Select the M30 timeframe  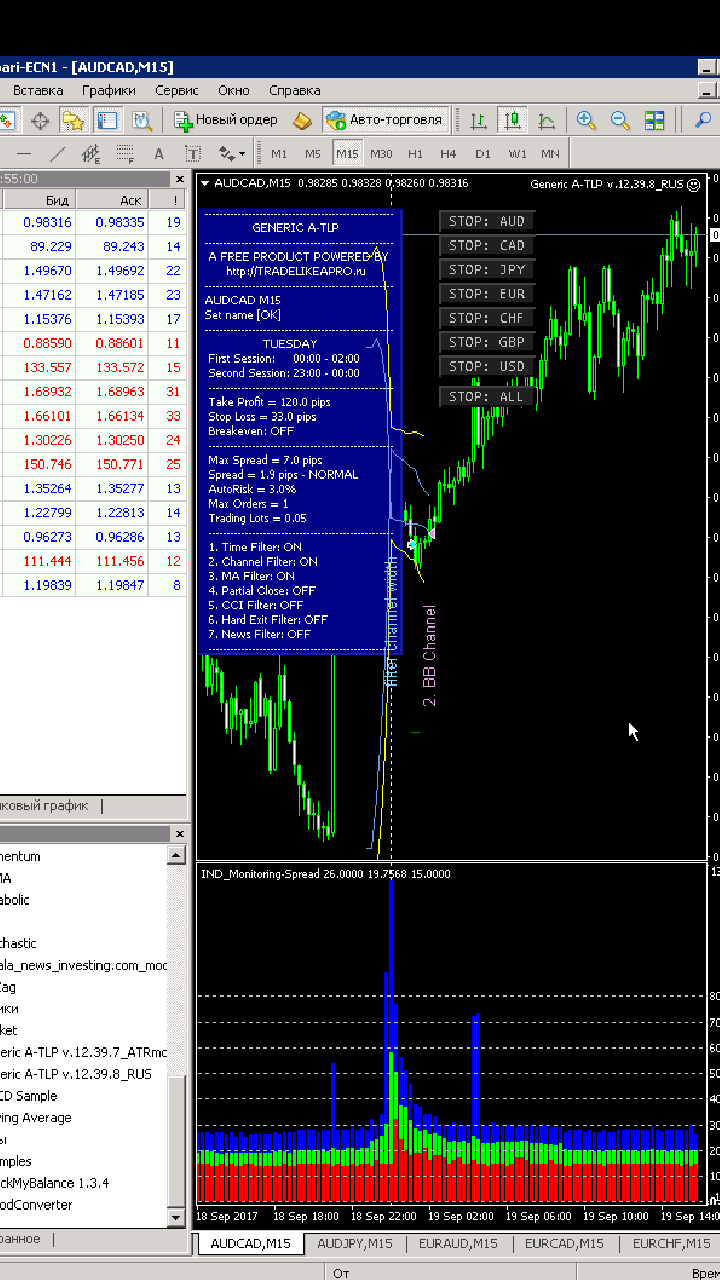tap(381, 154)
